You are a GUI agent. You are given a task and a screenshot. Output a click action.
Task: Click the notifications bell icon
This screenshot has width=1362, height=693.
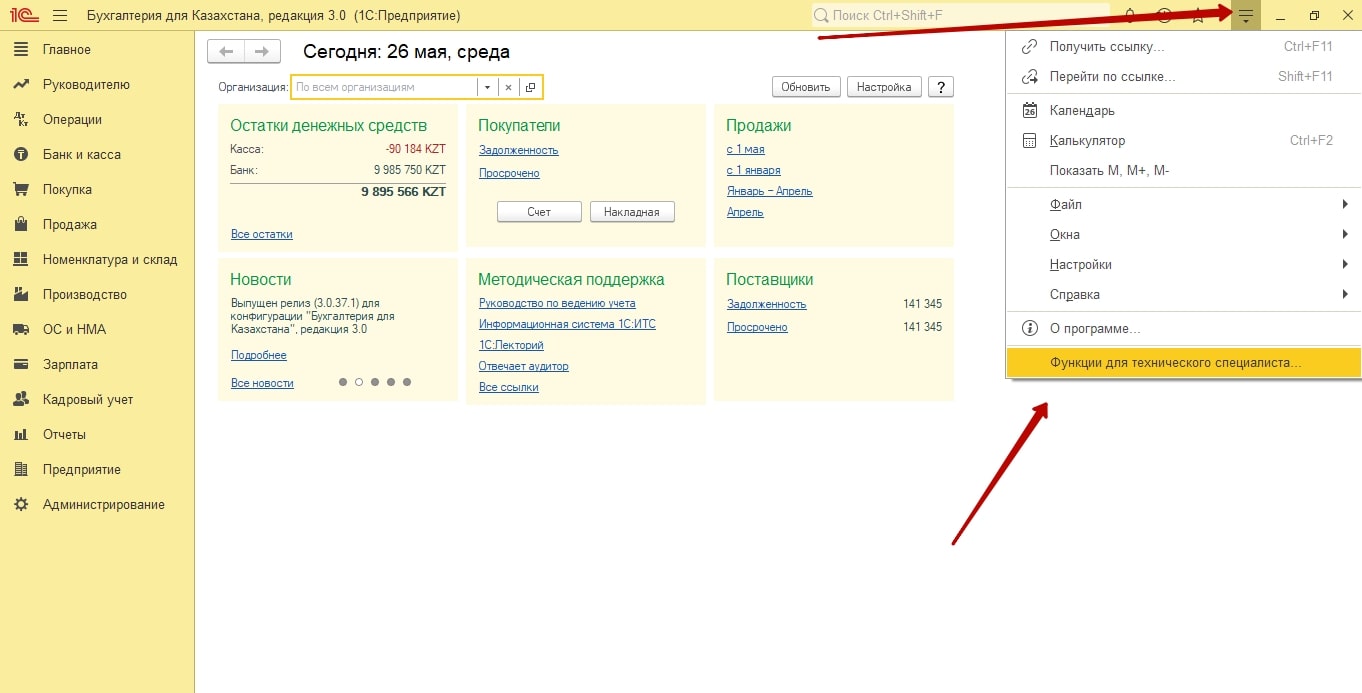tap(1130, 16)
